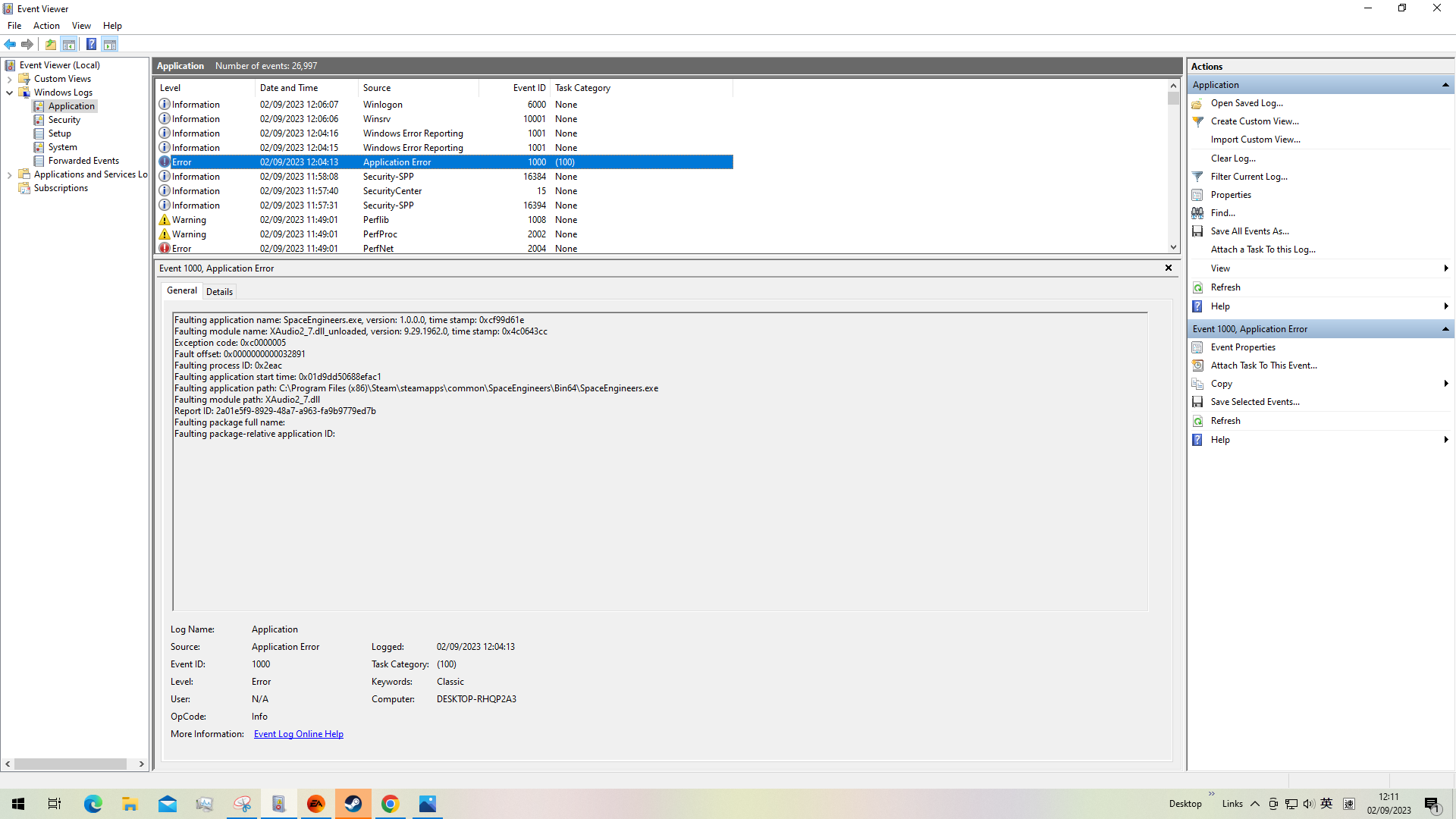Click the Back arrow in the toolbar

10,44
